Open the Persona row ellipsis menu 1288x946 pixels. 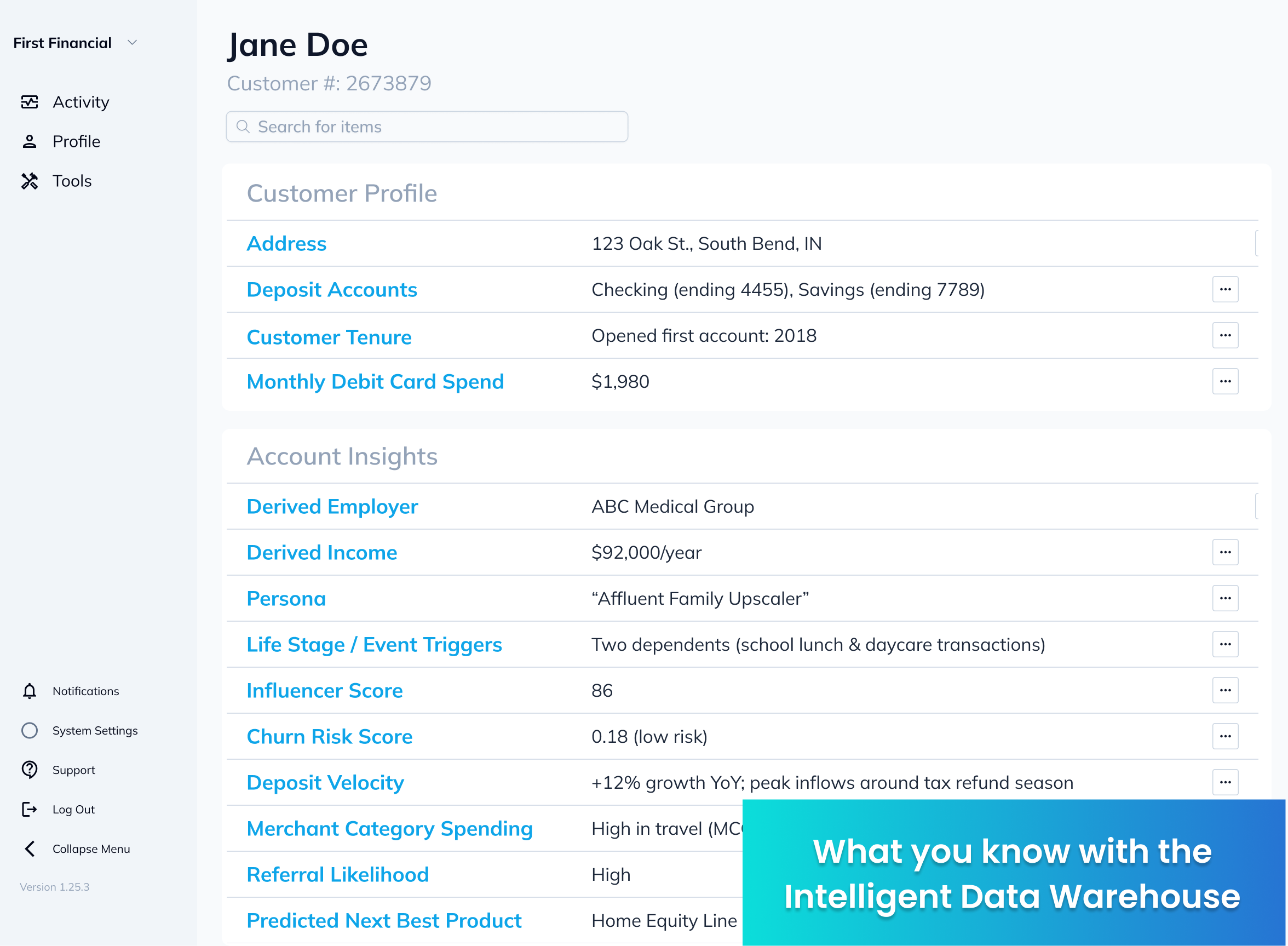(1225, 598)
